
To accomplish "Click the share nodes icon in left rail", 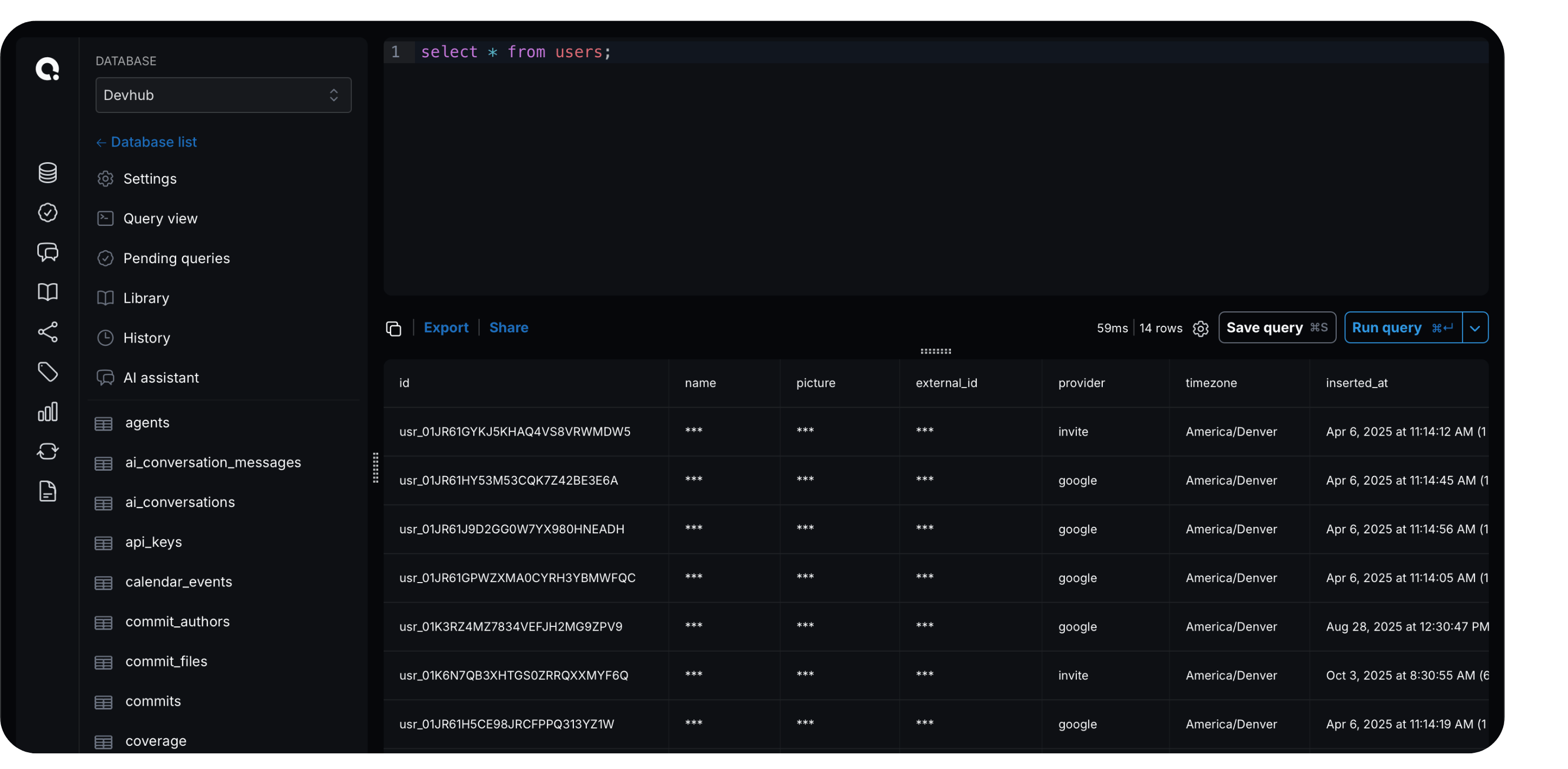I will [x=48, y=332].
